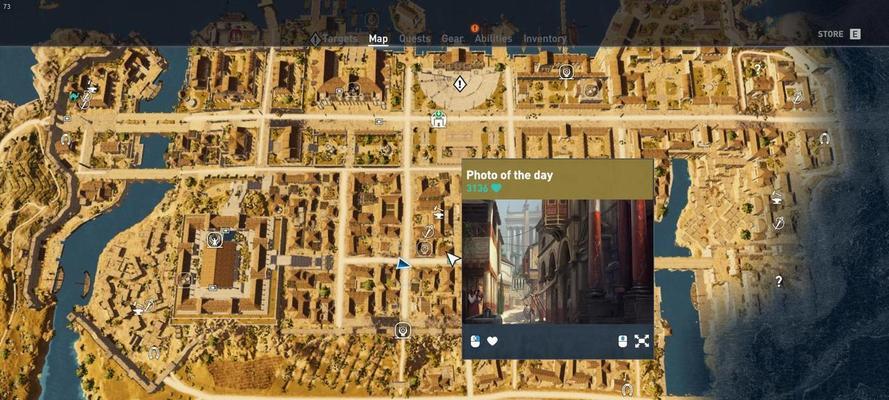Select the horseshoe icon at the bottom edge

click(x=627, y=390)
